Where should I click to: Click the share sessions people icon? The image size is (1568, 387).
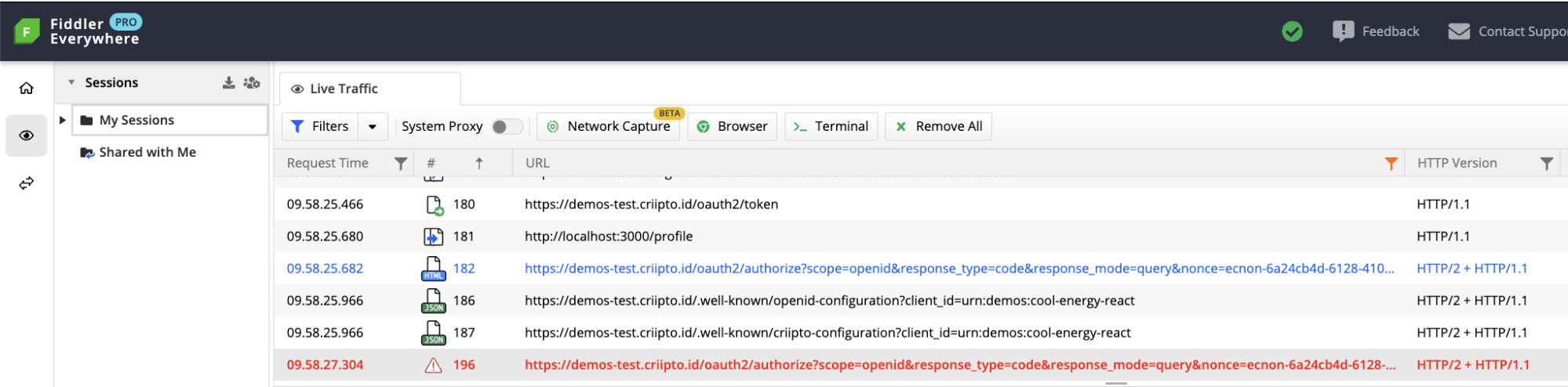click(252, 82)
